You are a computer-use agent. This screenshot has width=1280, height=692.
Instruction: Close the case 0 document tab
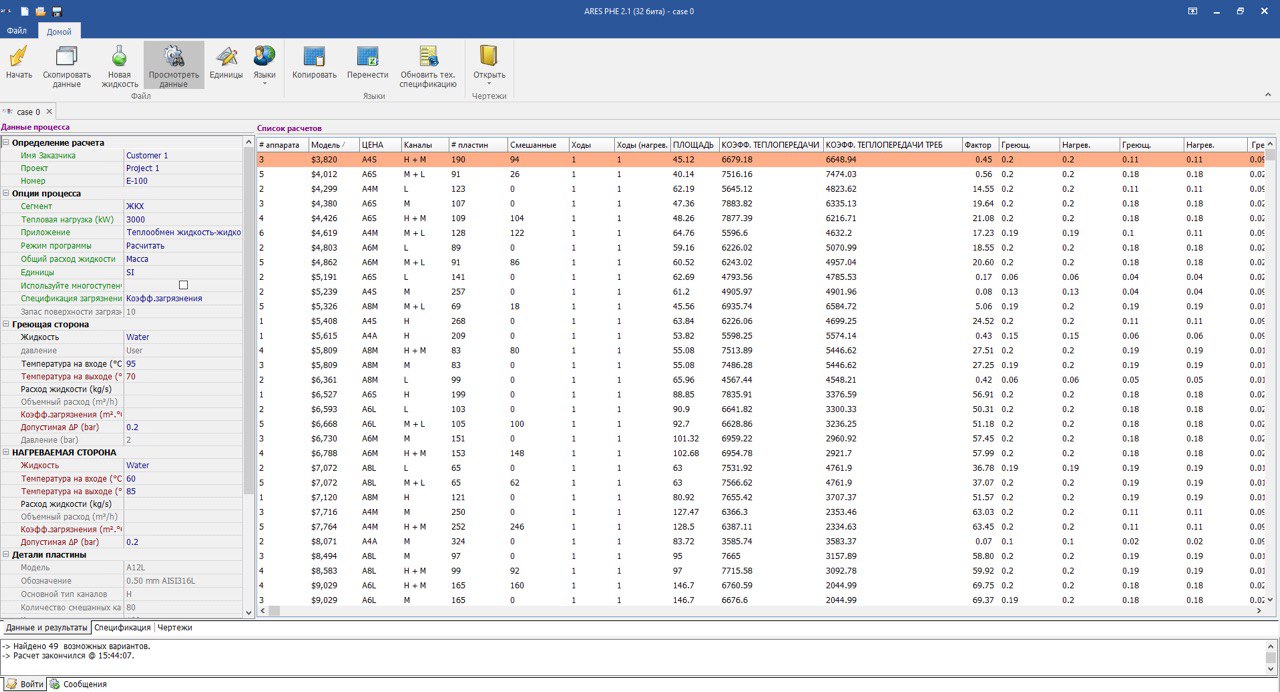click(x=49, y=112)
